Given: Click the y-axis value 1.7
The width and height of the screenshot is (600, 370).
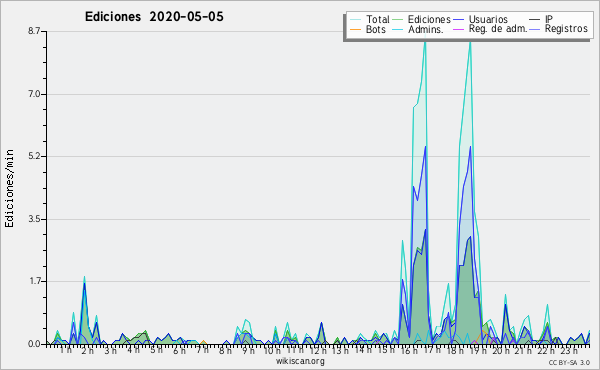Looking at the screenshot, I should pyautogui.click(x=34, y=282).
